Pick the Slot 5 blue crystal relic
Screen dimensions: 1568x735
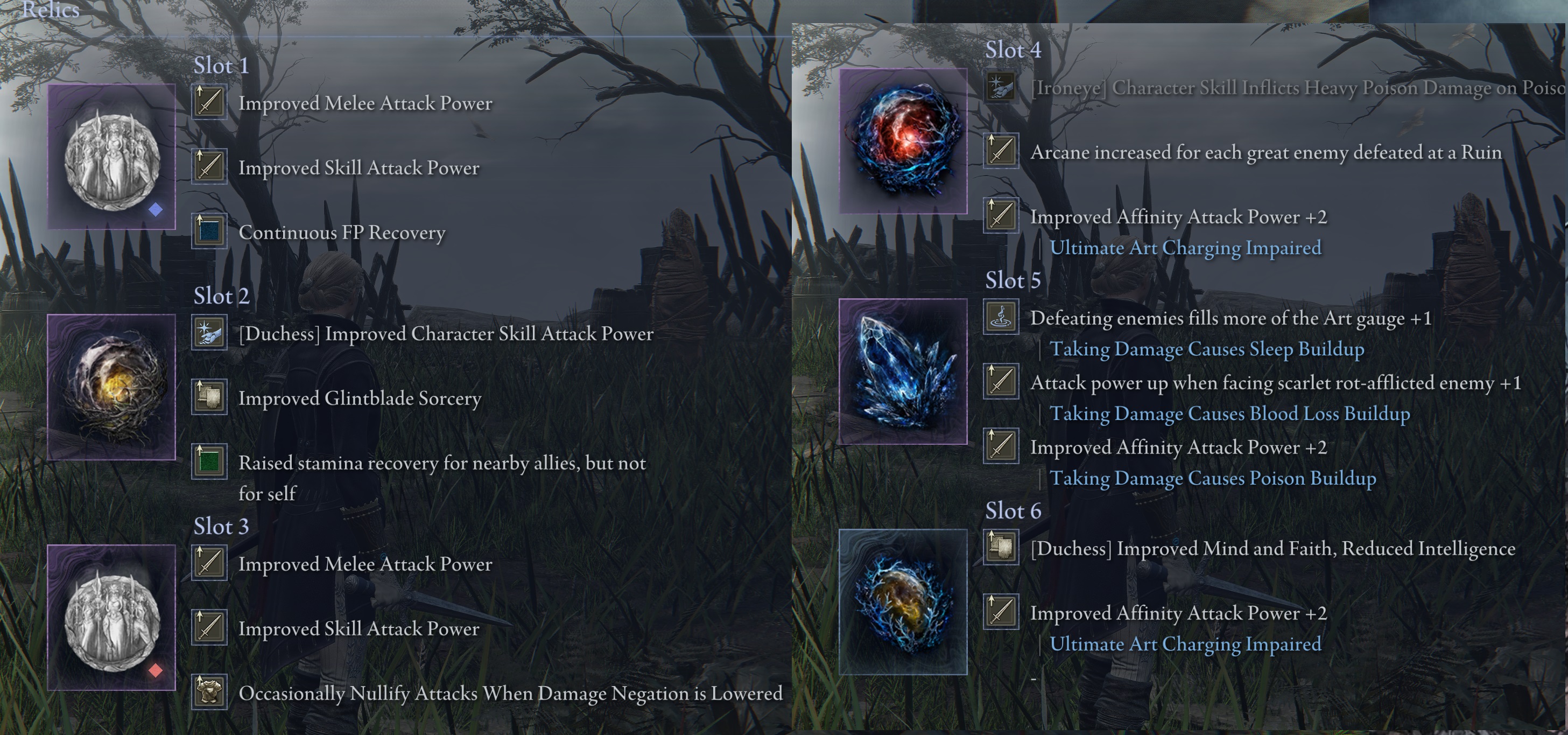coord(903,372)
